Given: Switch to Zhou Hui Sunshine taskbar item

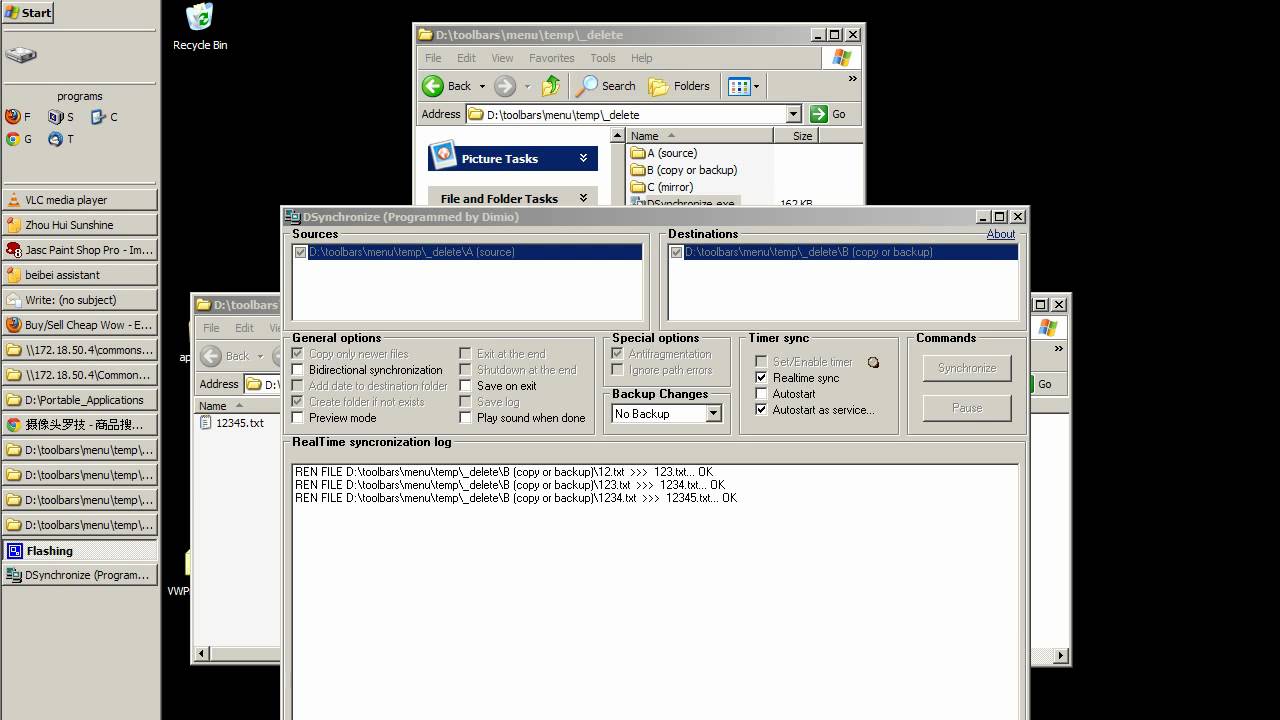Looking at the screenshot, I should tap(80, 225).
